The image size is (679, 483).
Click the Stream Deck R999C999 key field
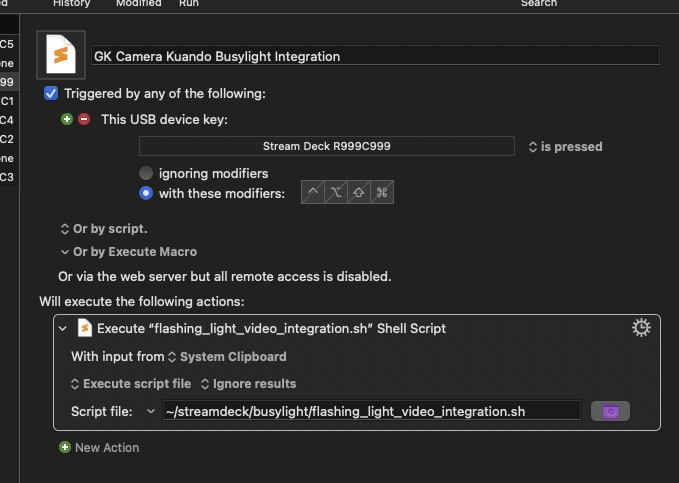click(327, 146)
